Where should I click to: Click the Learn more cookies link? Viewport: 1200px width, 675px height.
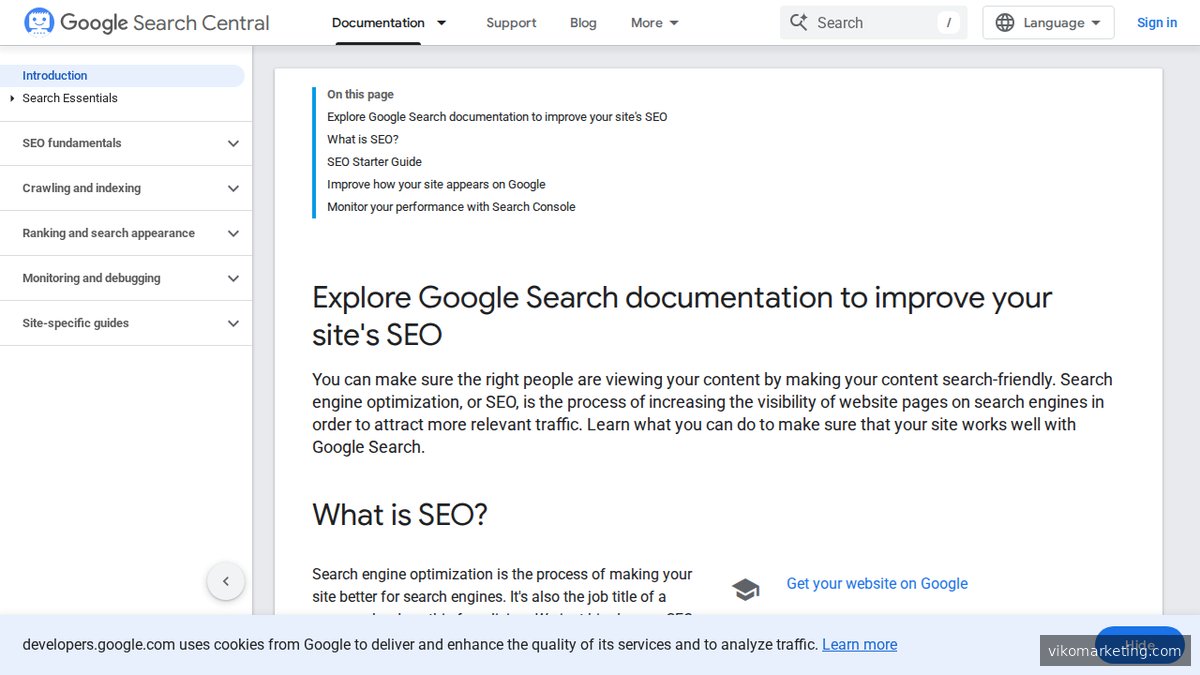(859, 644)
